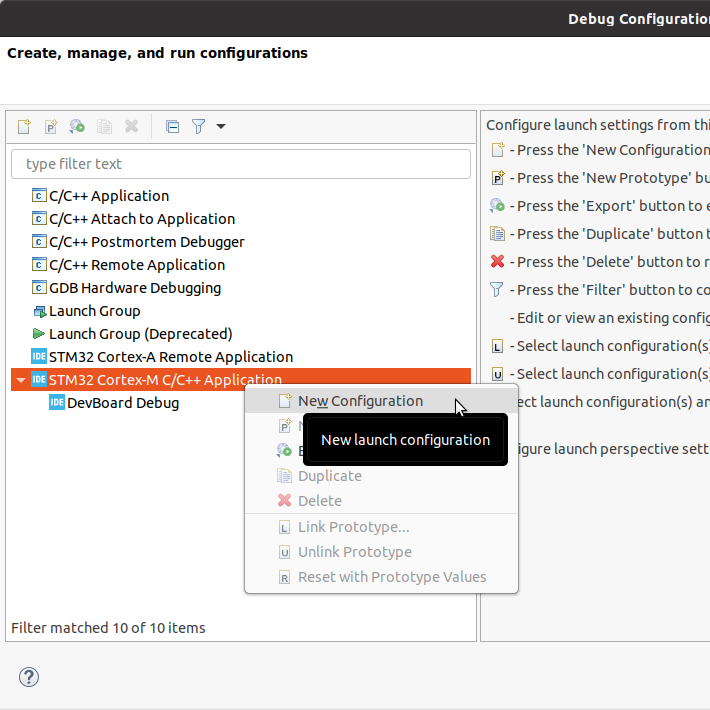
Task: Click the Export icon in context menu
Action: coord(284,451)
